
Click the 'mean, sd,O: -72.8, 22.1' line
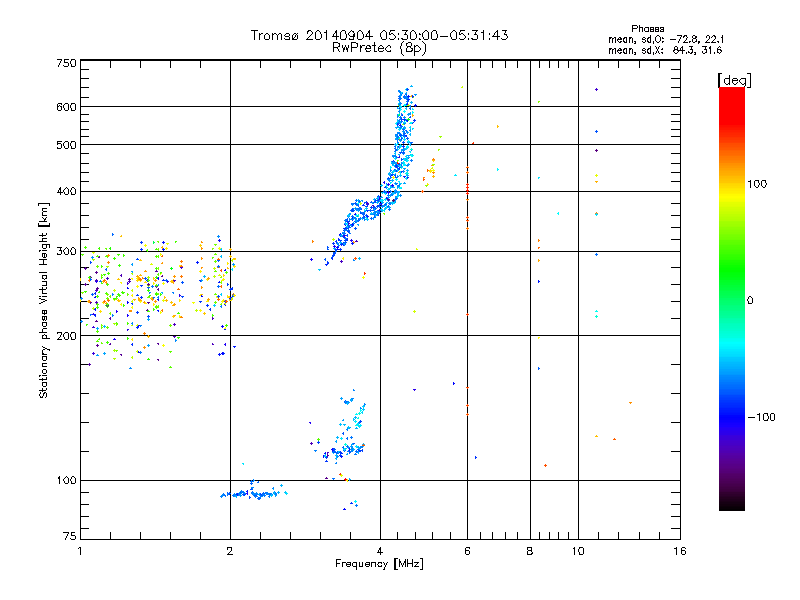(666, 39)
